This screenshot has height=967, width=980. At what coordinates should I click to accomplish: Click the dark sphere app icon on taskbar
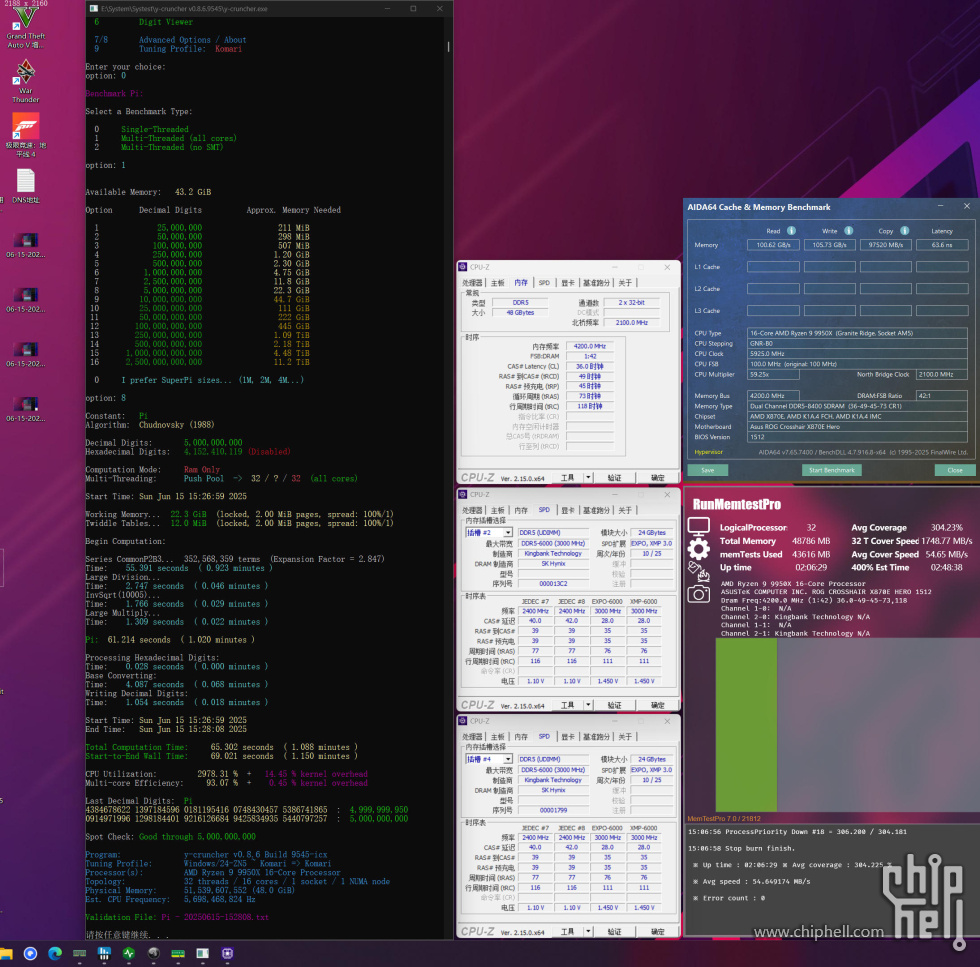coord(154,953)
